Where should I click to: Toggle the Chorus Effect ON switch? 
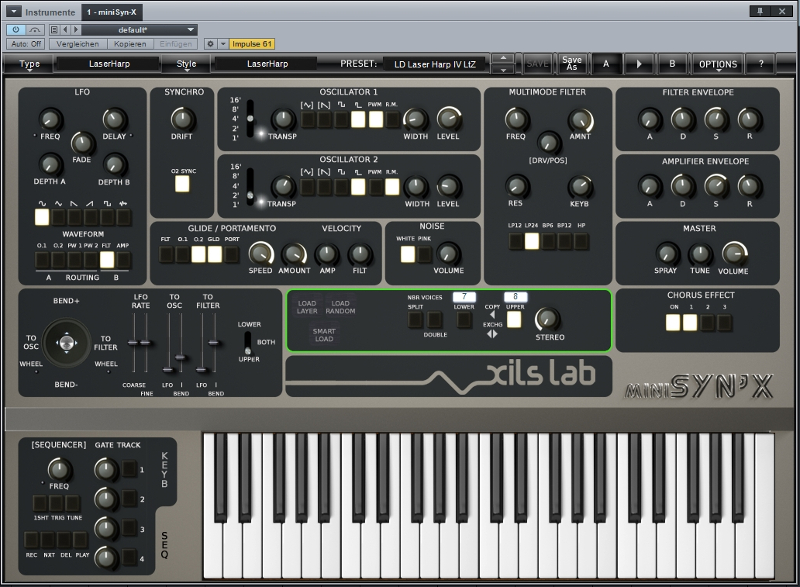(673, 322)
